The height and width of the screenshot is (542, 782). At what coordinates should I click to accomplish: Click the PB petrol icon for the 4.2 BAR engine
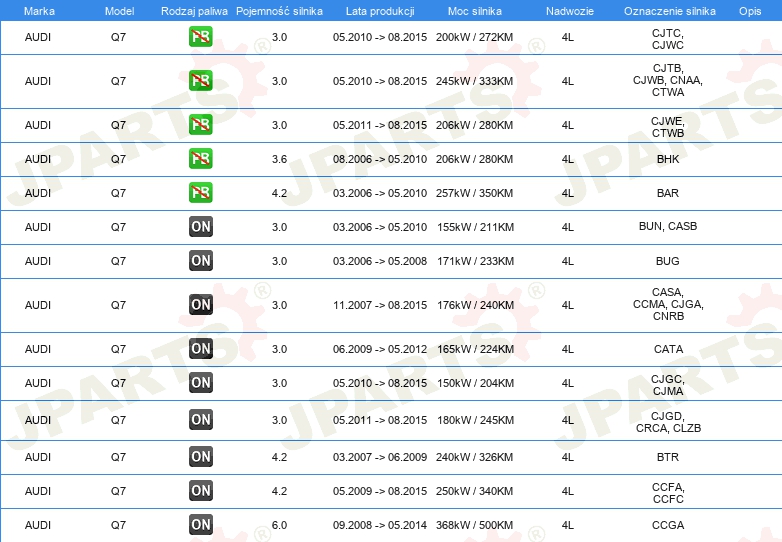click(x=201, y=193)
